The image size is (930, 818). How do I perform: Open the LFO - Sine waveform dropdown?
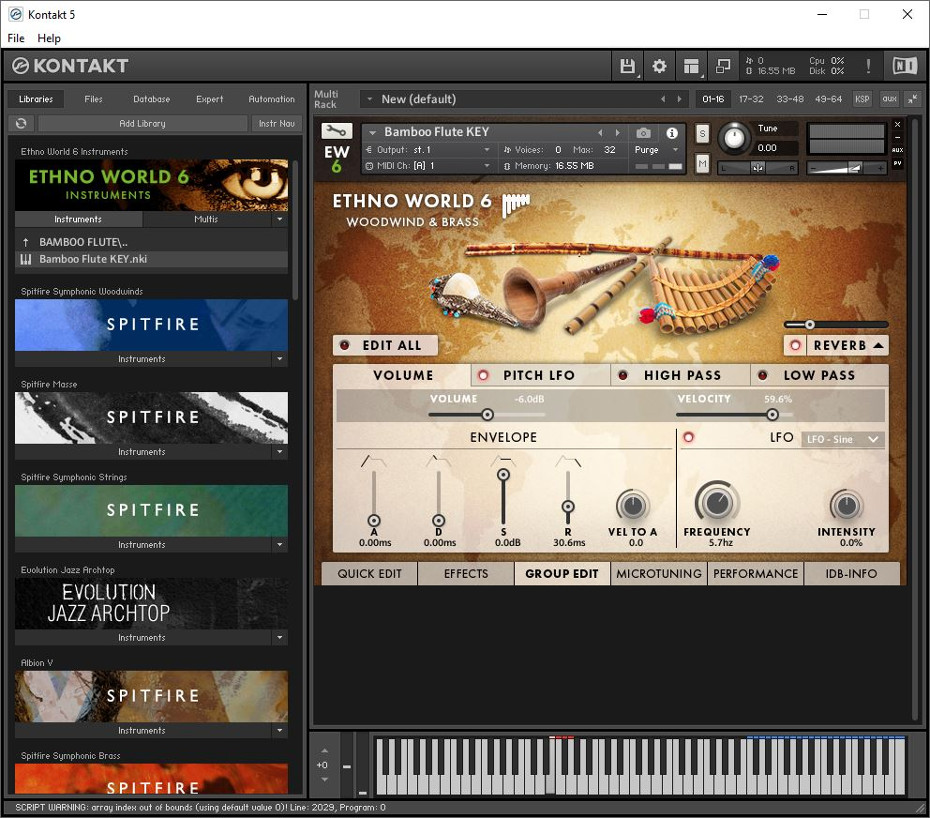click(843, 439)
